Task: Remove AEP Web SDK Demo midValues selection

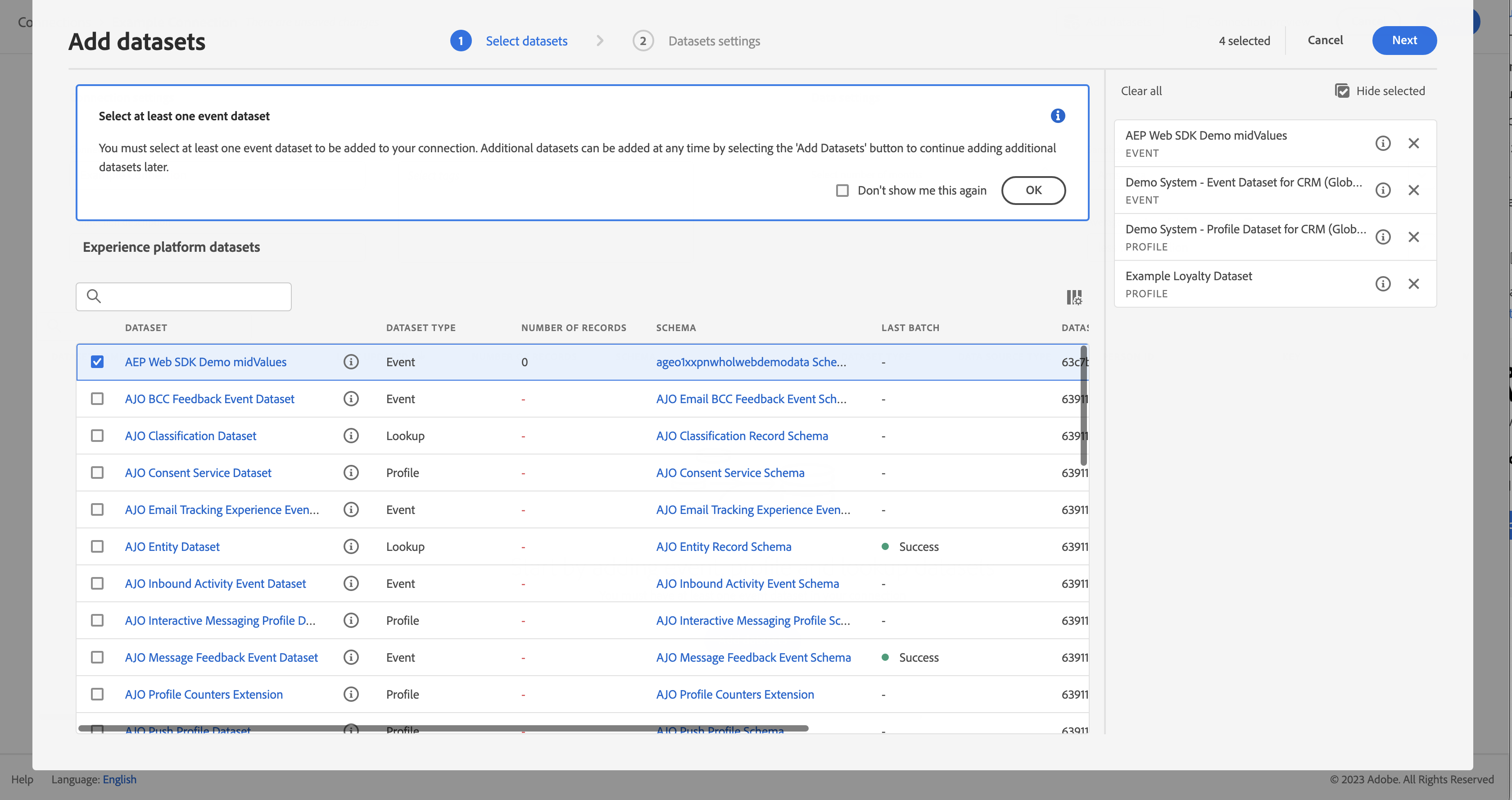Action: pos(1413,143)
